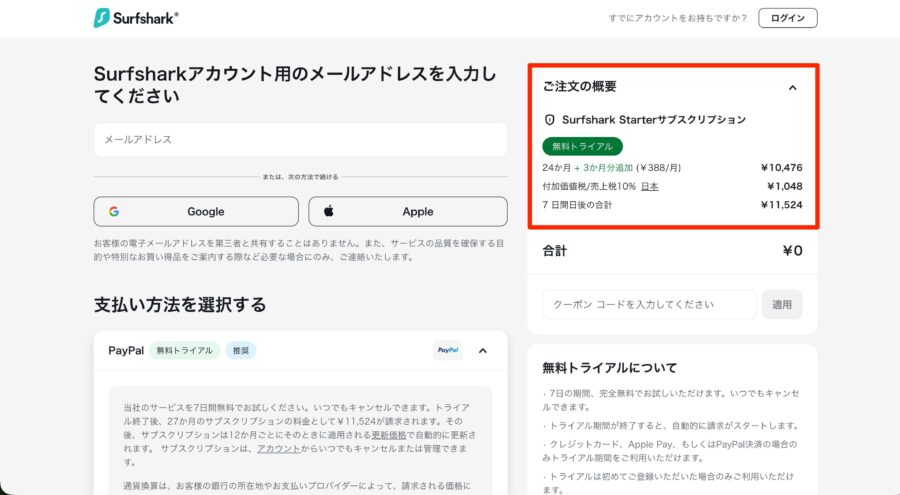Click the 無料トライアル badge next to PayPal
Image resolution: width=900 pixels, height=495 pixels.
[x=184, y=350]
